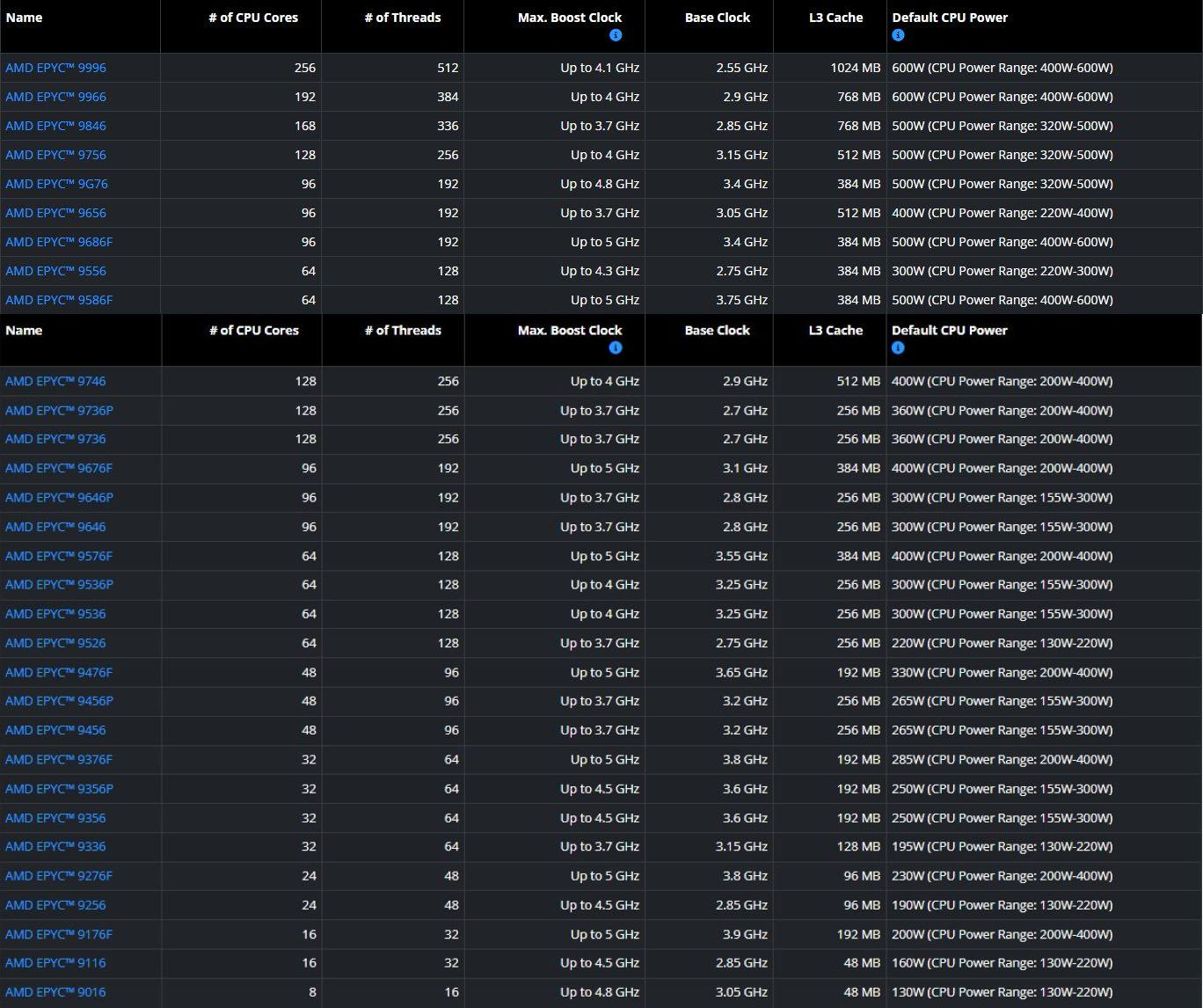Select the AMD EPYC 9526 link
Screen dimensions: 1203x1008
(55, 643)
